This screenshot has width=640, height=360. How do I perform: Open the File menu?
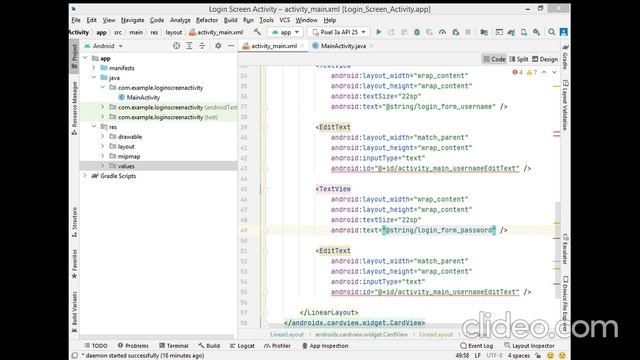[x=76, y=20]
